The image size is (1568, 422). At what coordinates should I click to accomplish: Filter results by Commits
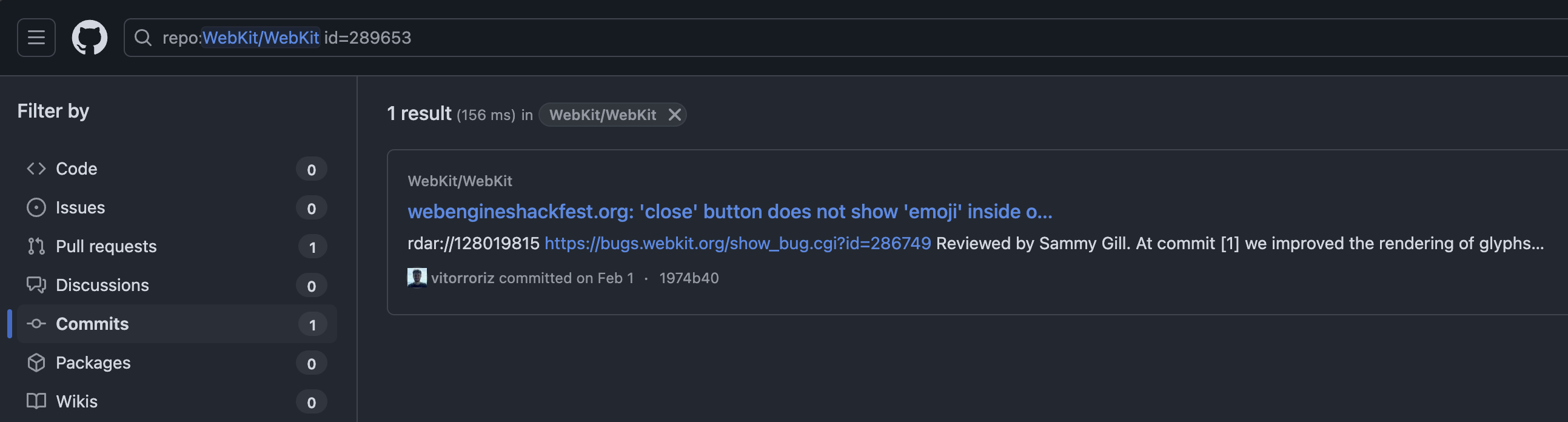click(176, 324)
